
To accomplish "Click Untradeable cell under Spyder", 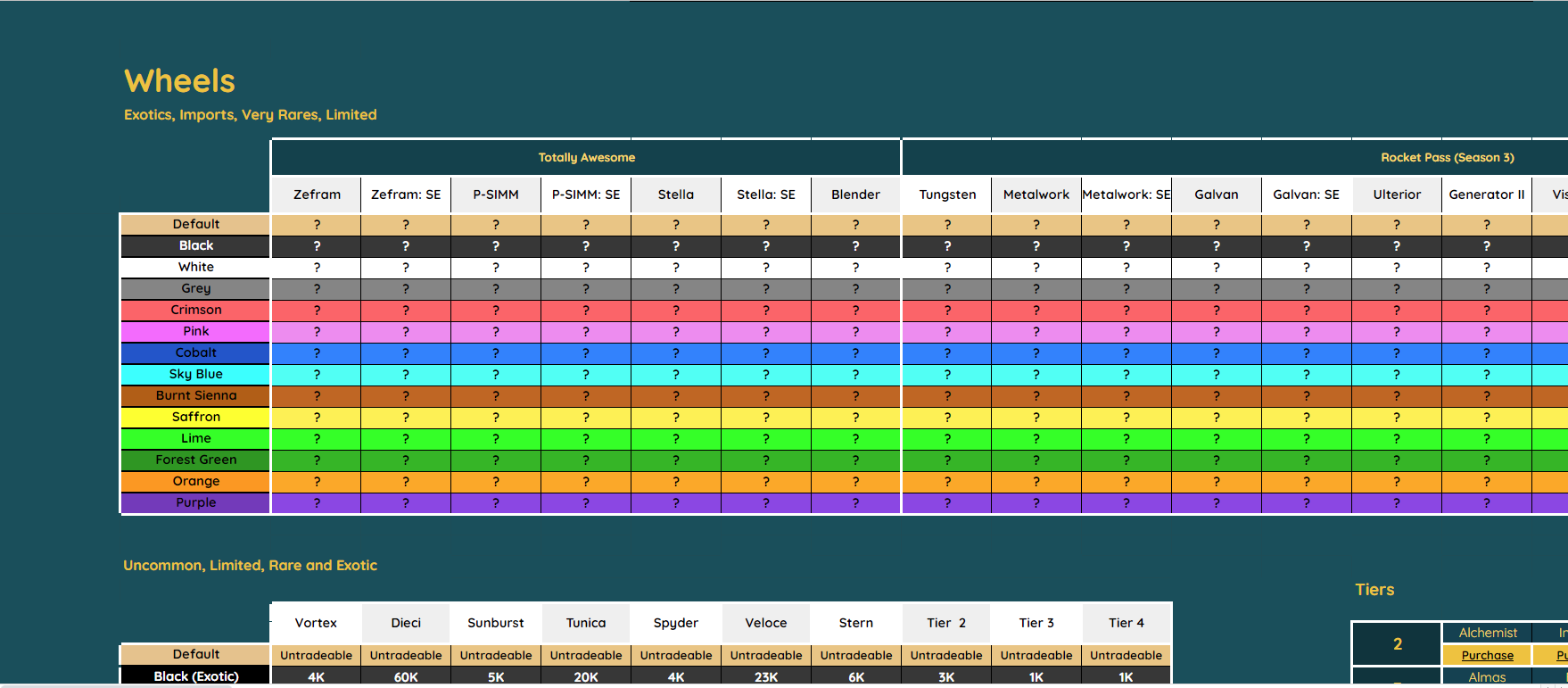I will pos(676,655).
